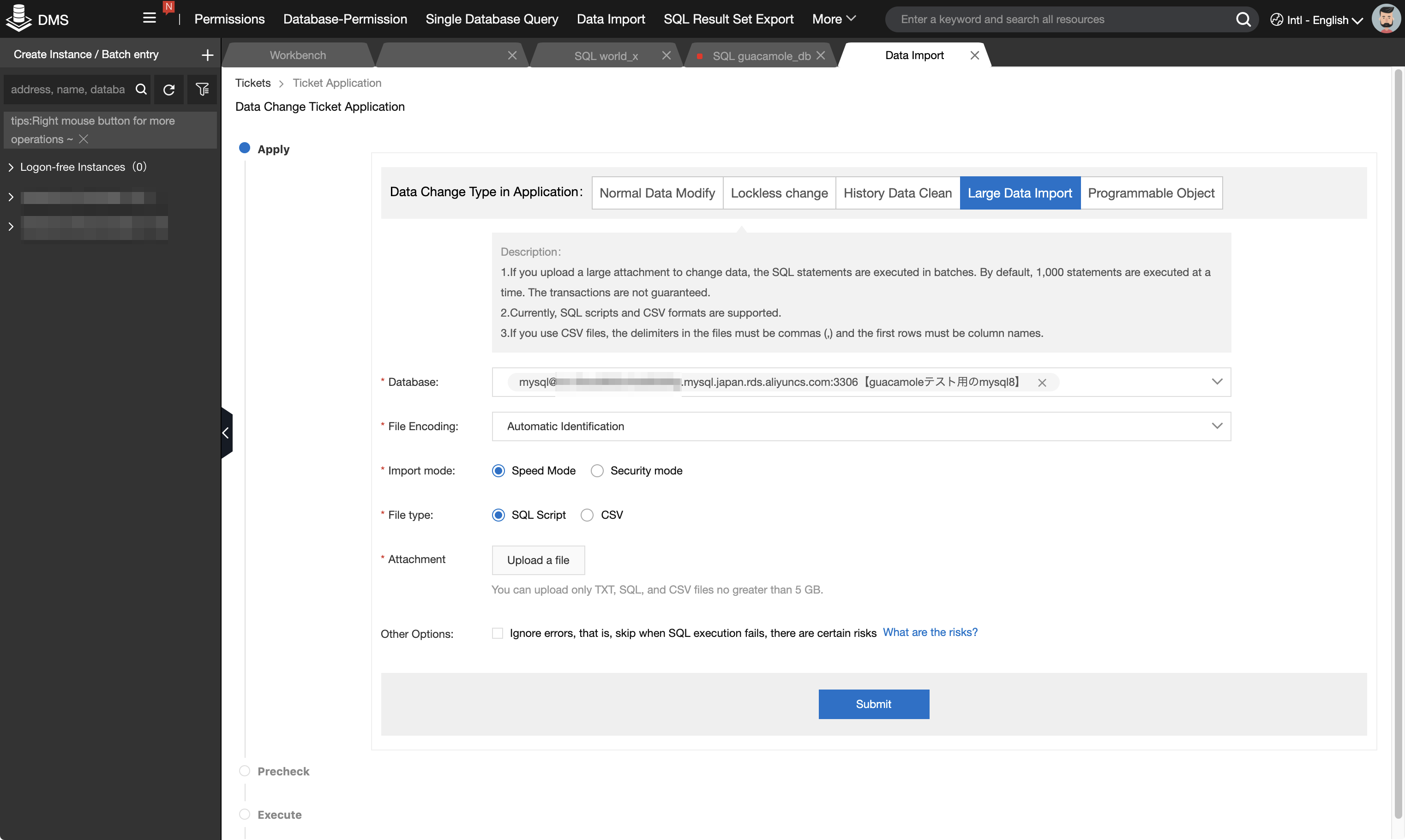Select Lockless change type
The image size is (1405, 840).
780,193
